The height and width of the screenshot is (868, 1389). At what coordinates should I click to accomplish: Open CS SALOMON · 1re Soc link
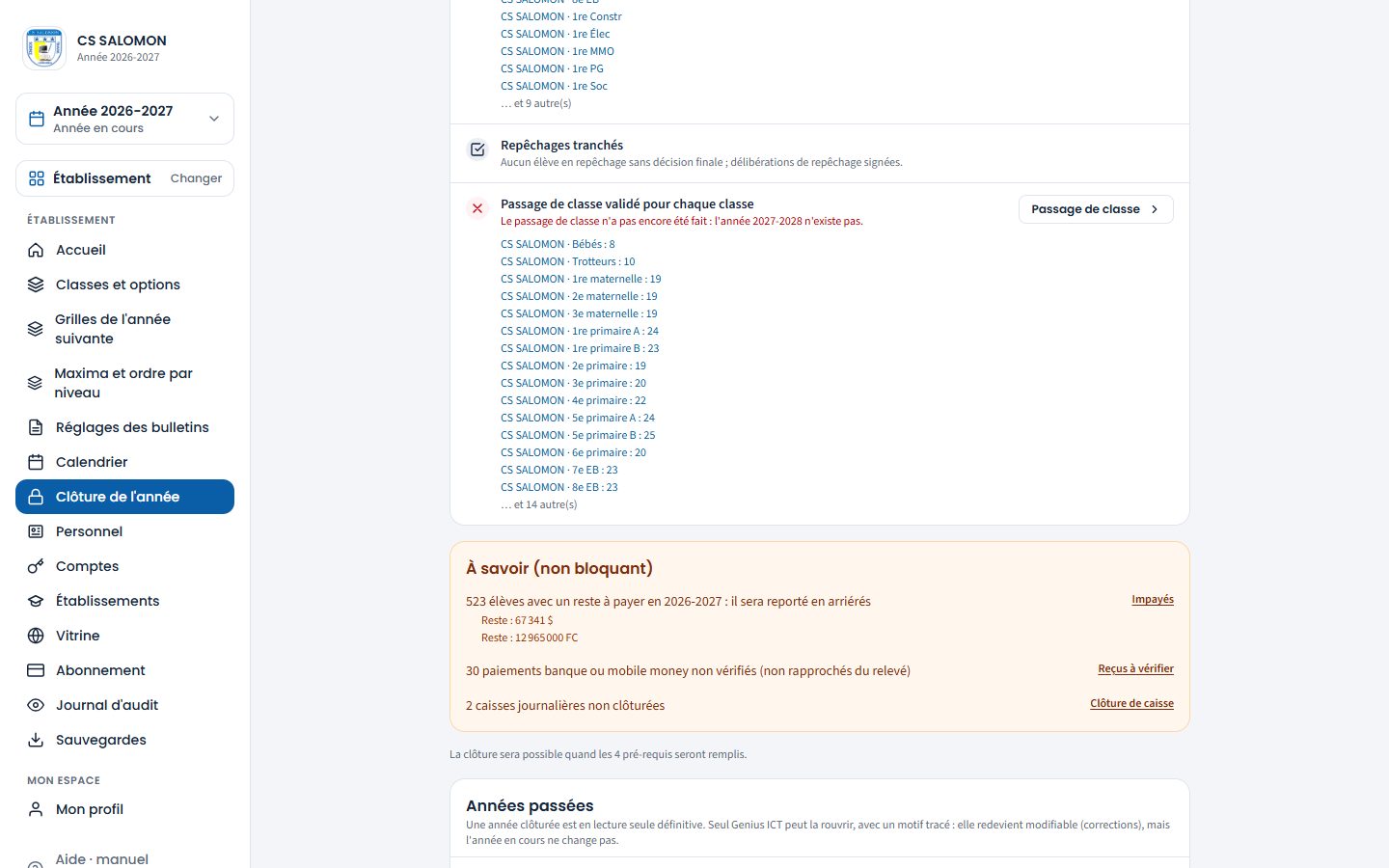555,86
